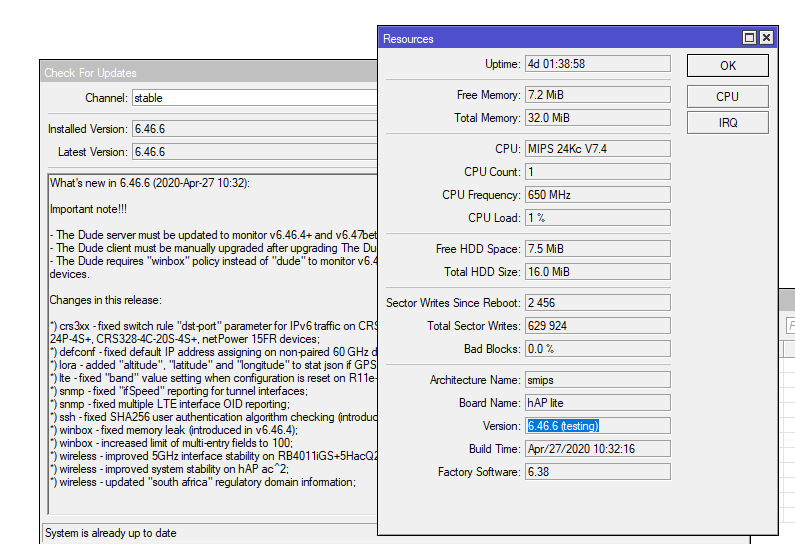The height and width of the screenshot is (544, 795).
Task: Click the Bad Blocks 0.0 % field
Action: 598,349
